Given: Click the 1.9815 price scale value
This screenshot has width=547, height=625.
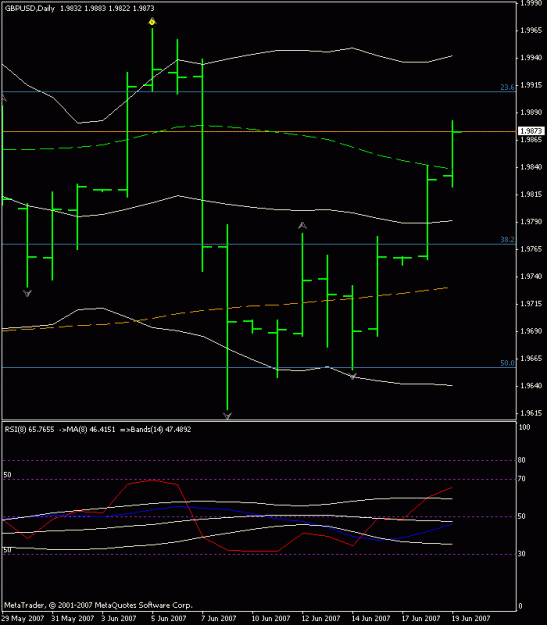Looking at the screenshot, I should [531, 195].
